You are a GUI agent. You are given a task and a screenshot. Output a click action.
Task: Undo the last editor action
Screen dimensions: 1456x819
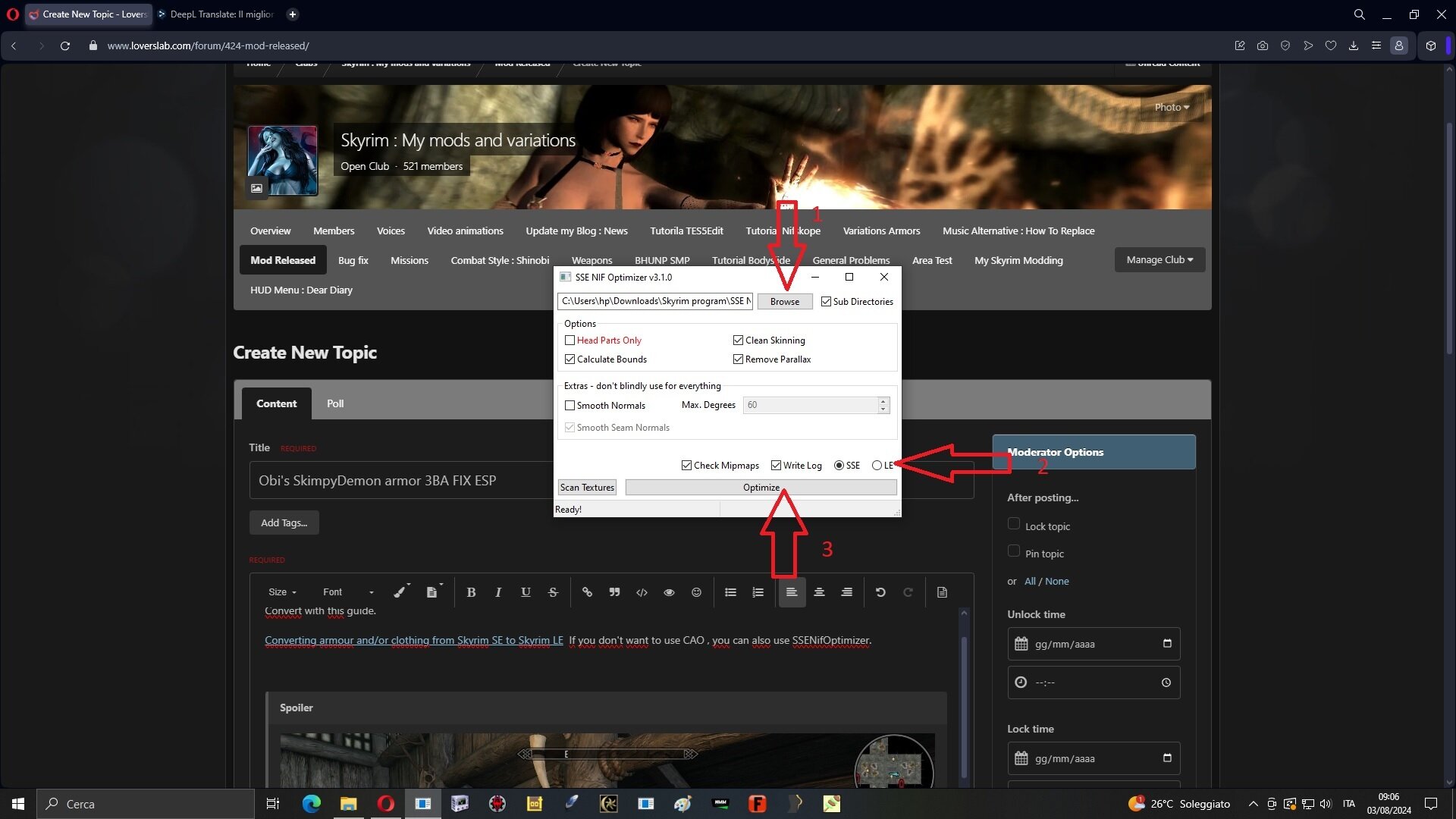880,592
